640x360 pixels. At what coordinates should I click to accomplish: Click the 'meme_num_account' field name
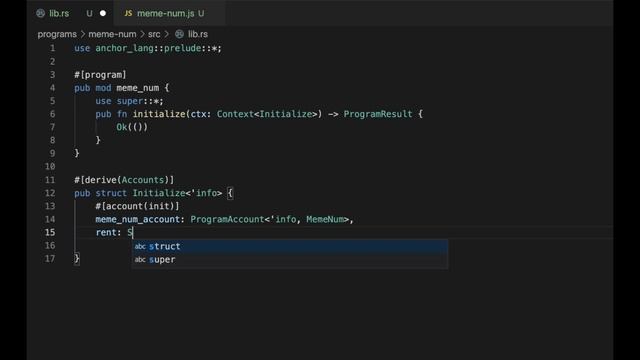point(138,219)
